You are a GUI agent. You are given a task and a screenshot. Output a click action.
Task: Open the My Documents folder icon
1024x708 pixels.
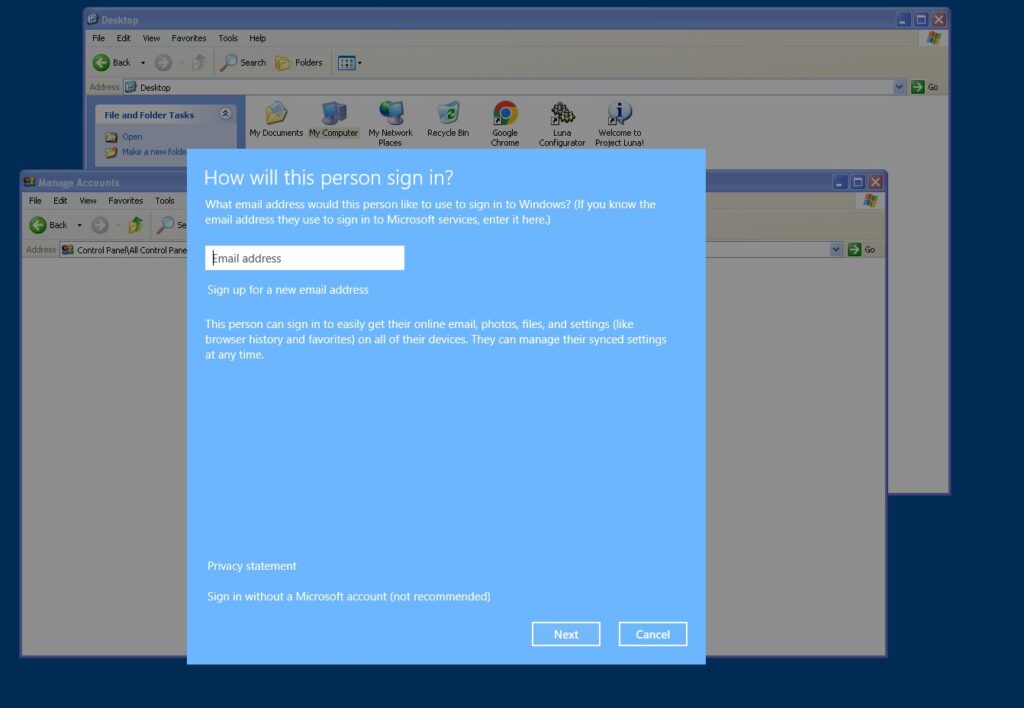pos(276,114)
